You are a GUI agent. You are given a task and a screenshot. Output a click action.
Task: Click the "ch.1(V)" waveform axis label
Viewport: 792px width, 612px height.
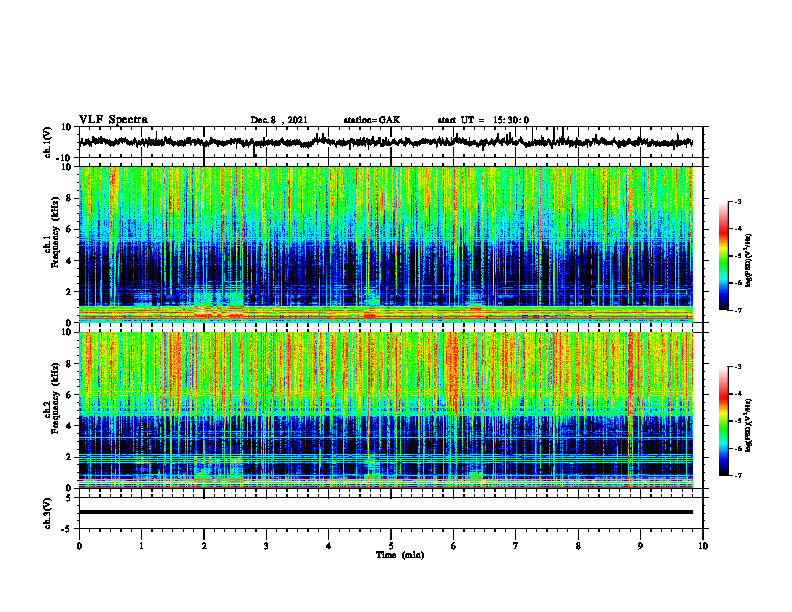48,142
